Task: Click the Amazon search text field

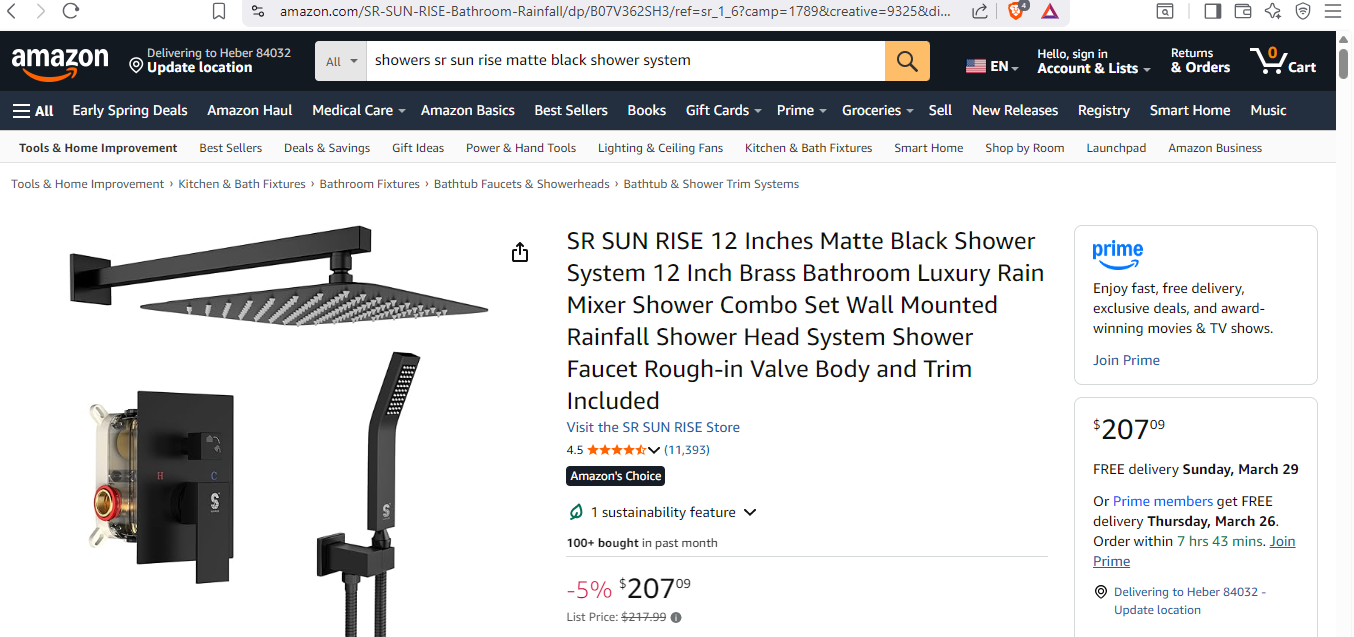Action: pyautogui.click(x=625, y=61)
